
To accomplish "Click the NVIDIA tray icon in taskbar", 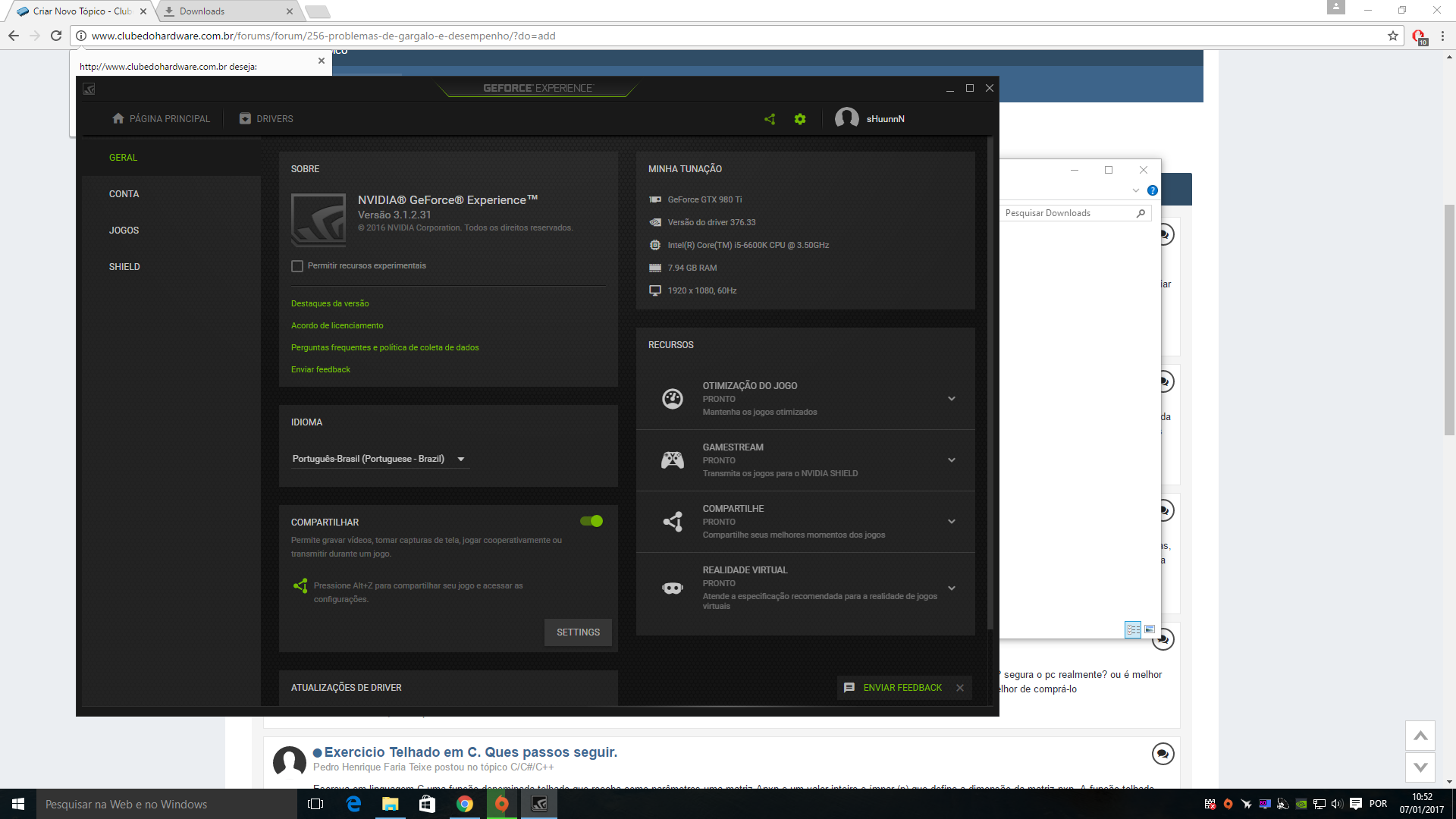I will pos(1301,804).
